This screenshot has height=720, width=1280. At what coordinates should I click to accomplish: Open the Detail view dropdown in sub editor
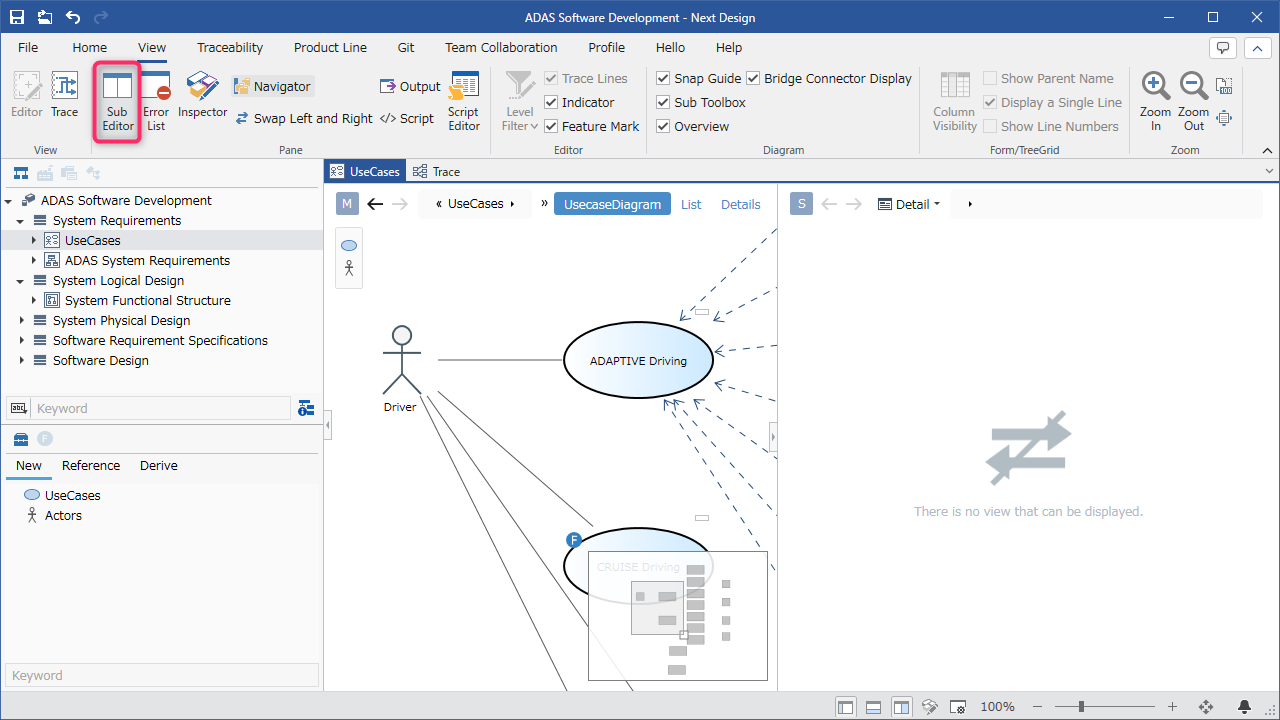(909, 204)
